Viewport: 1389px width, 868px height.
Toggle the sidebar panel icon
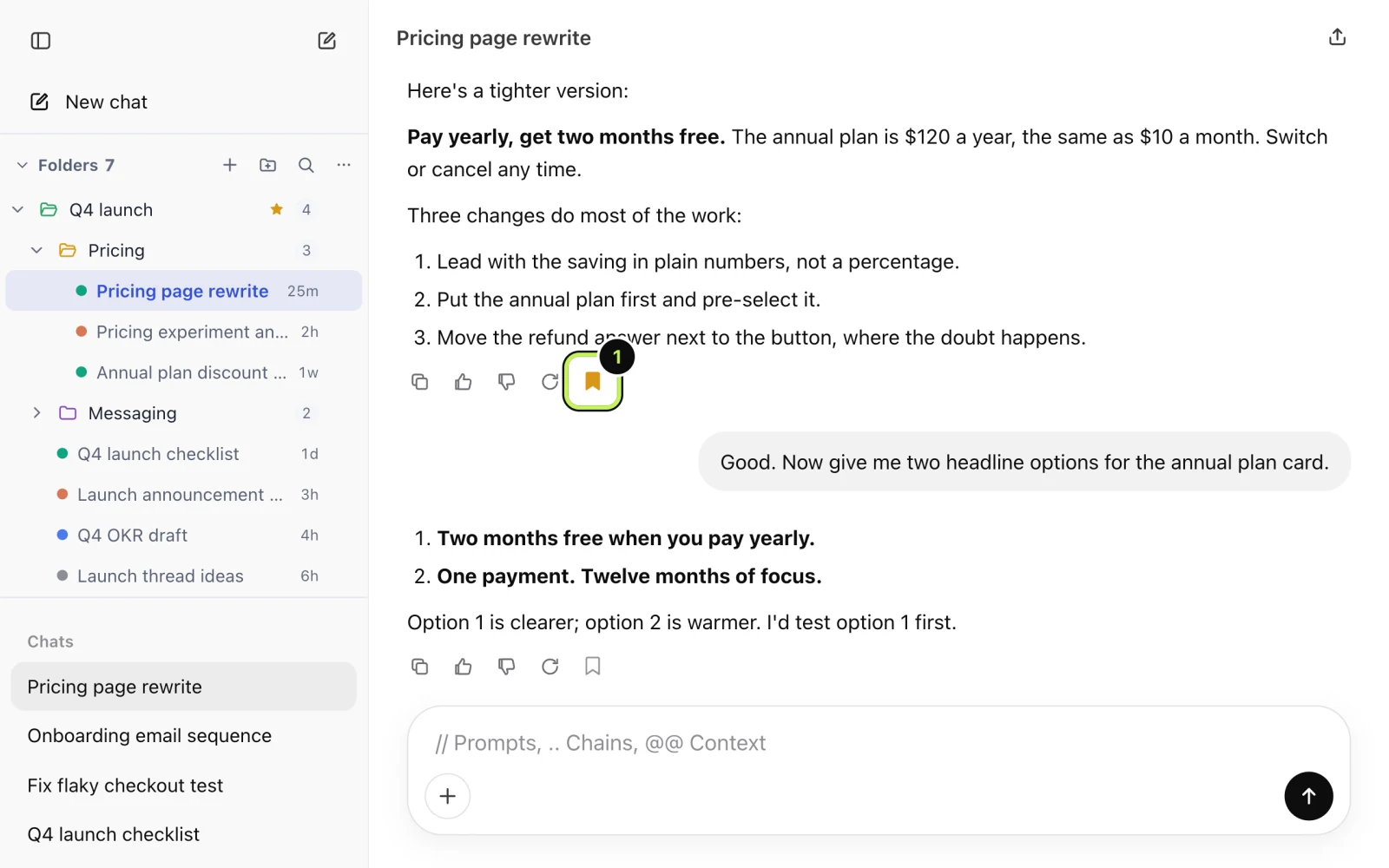[41, 41]
